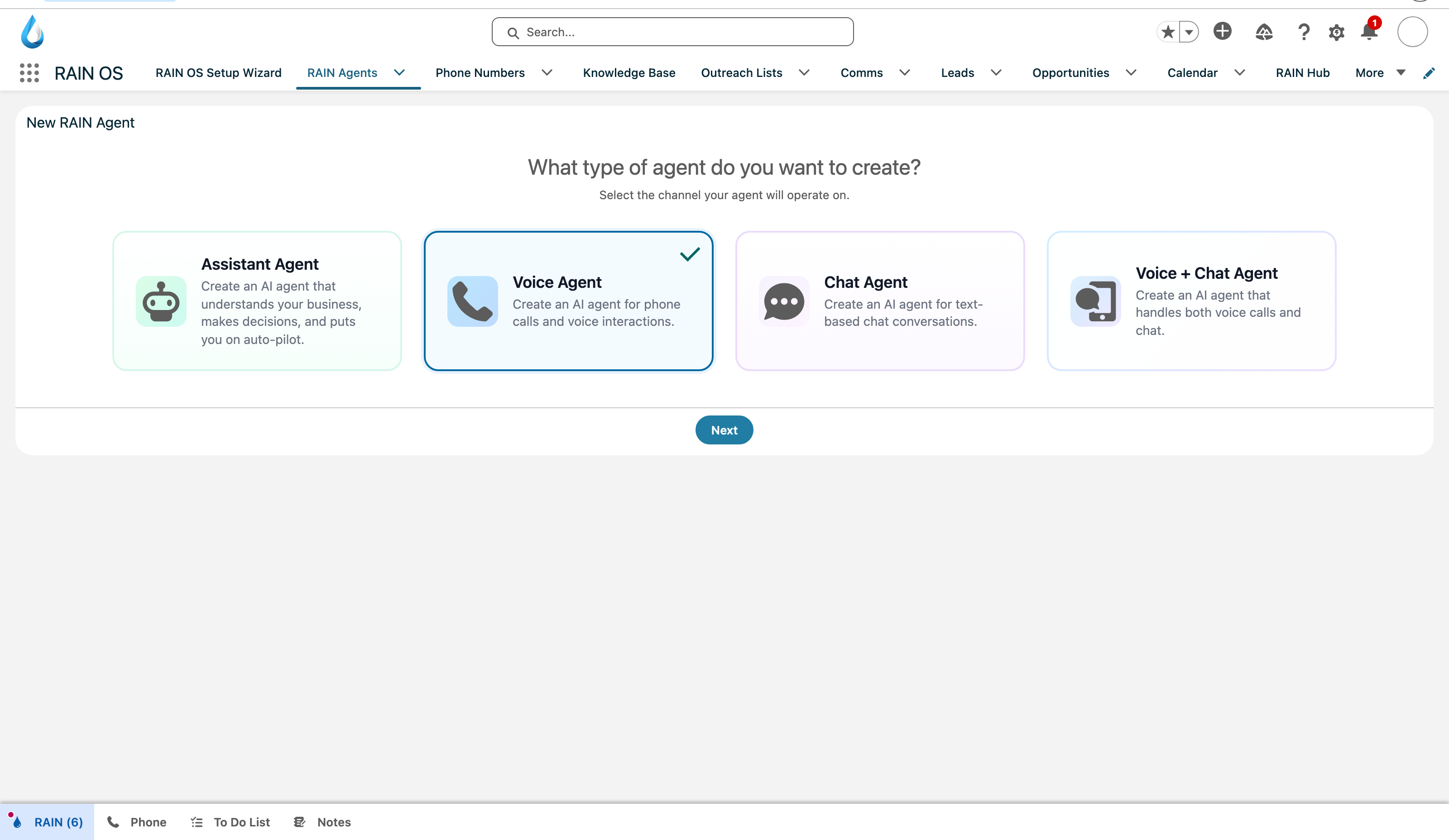Click the favorites star icon

pyautogui.click(x=1168, y=32)
